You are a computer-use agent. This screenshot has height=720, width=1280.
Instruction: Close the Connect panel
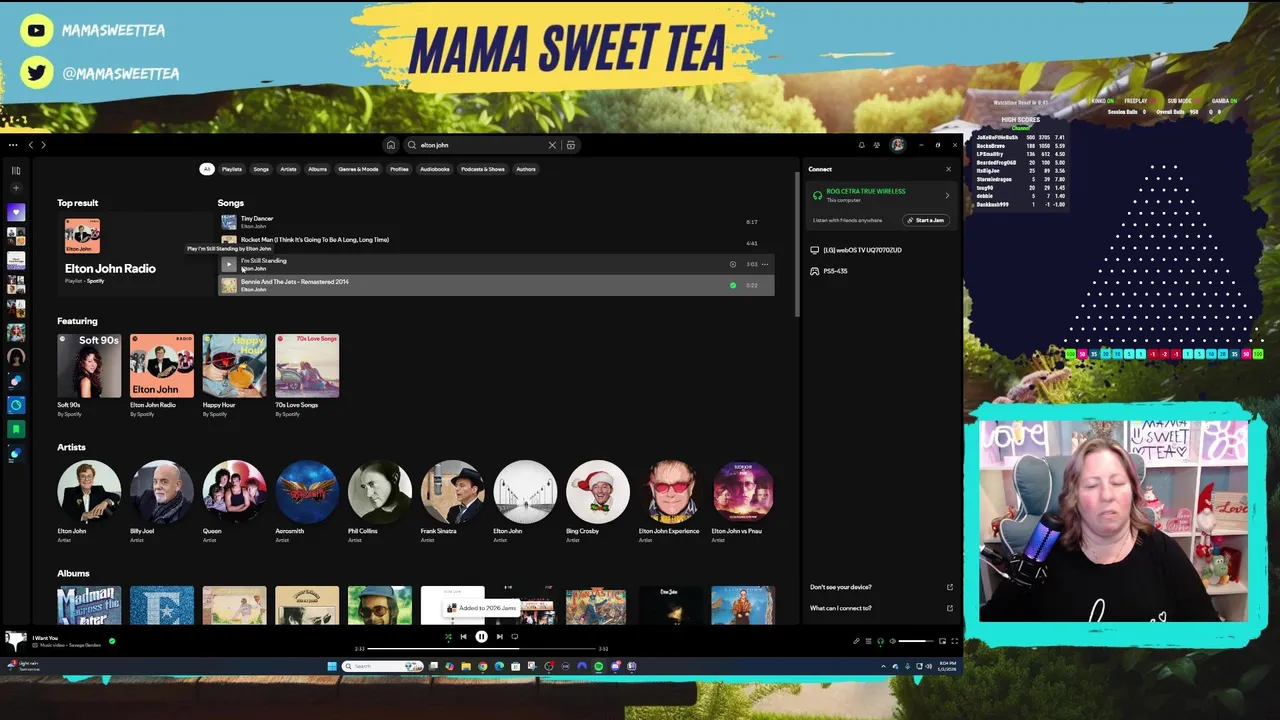pos(948,169)
